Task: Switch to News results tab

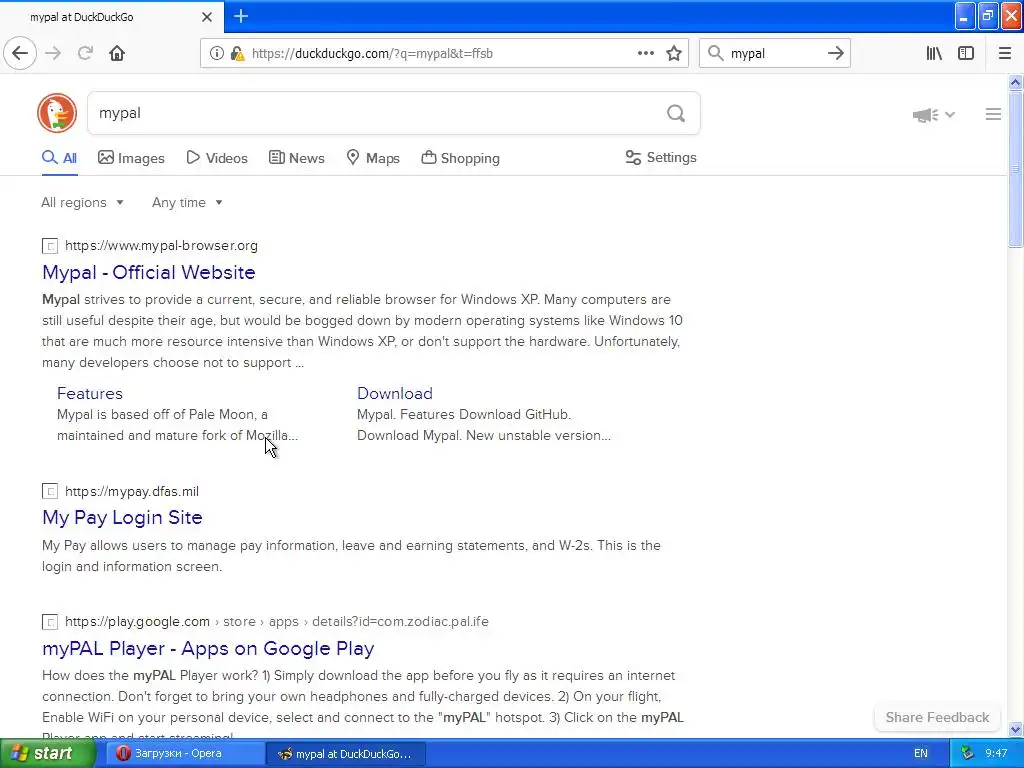Action: [x=296, y=158]
